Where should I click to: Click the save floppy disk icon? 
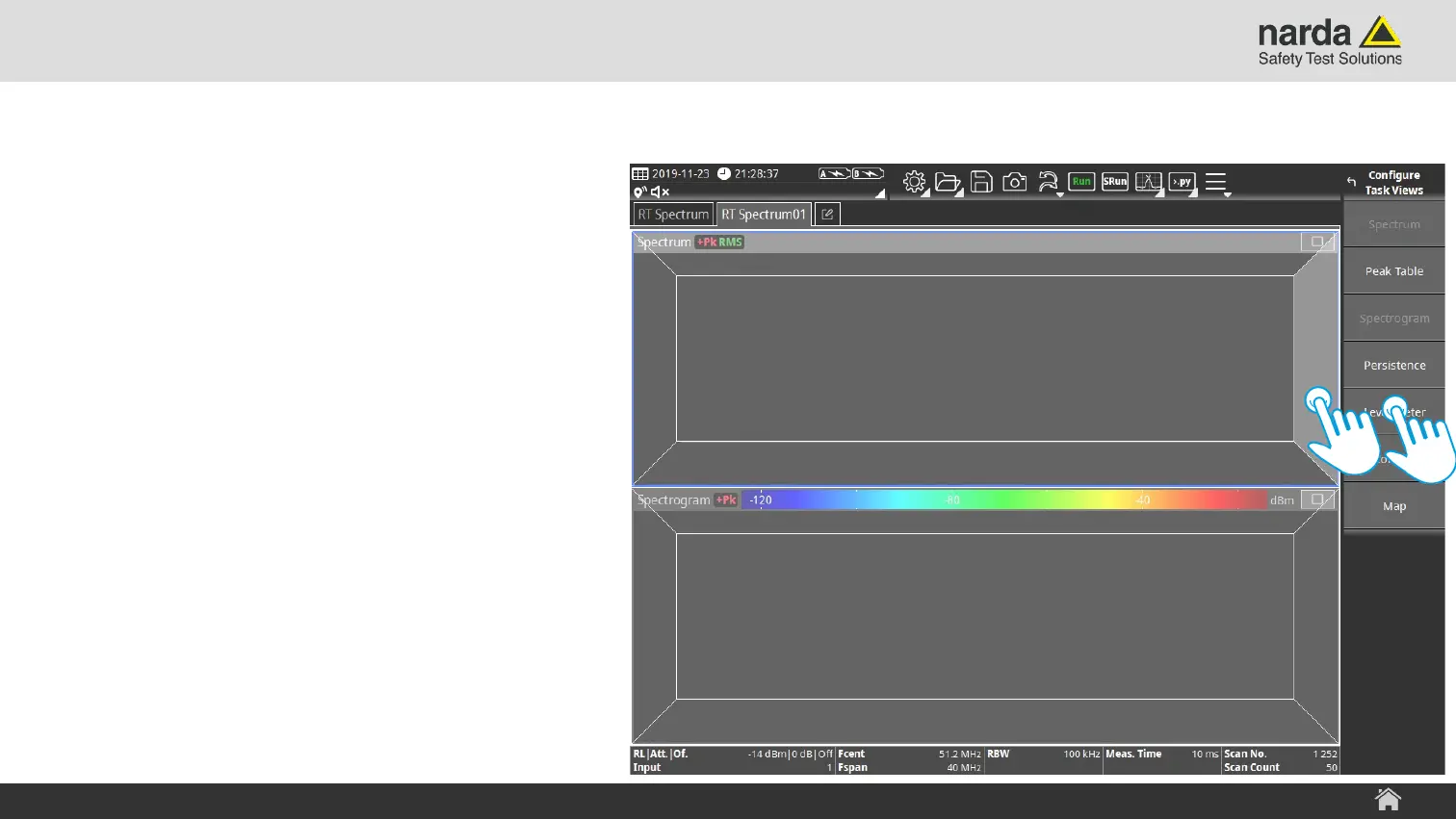click(981, 182)
